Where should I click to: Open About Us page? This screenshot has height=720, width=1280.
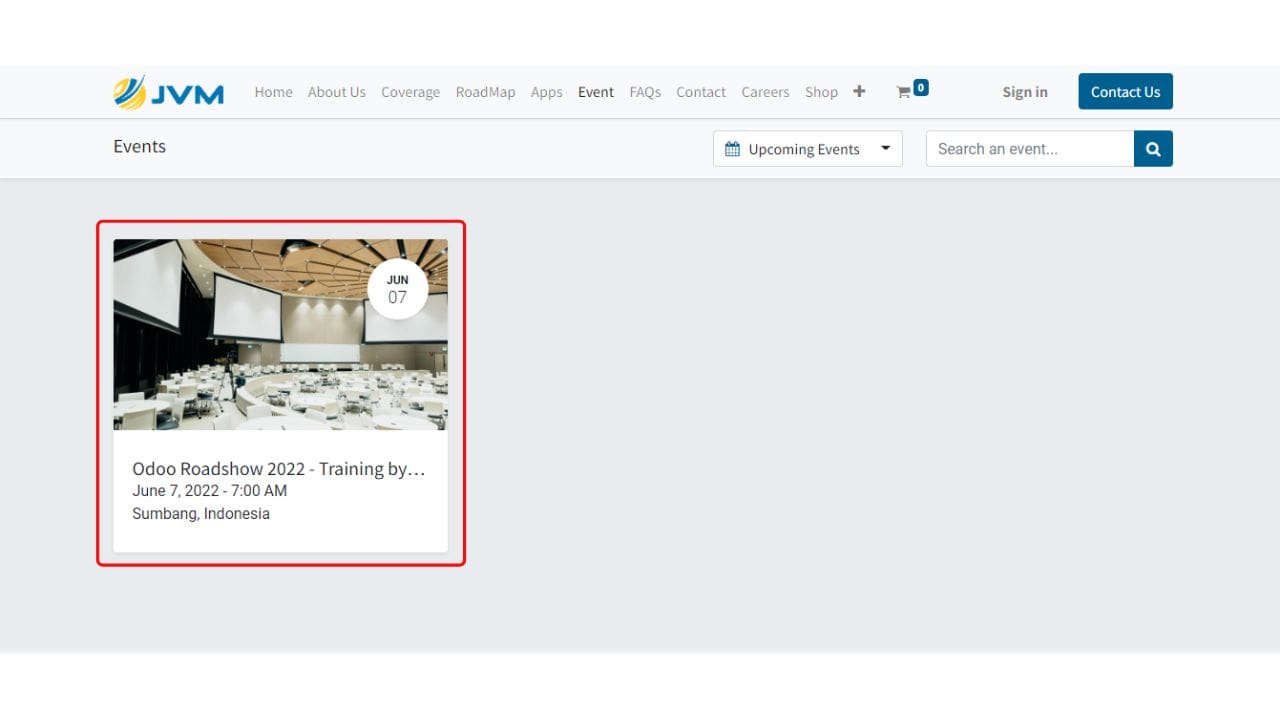[336, 92]
